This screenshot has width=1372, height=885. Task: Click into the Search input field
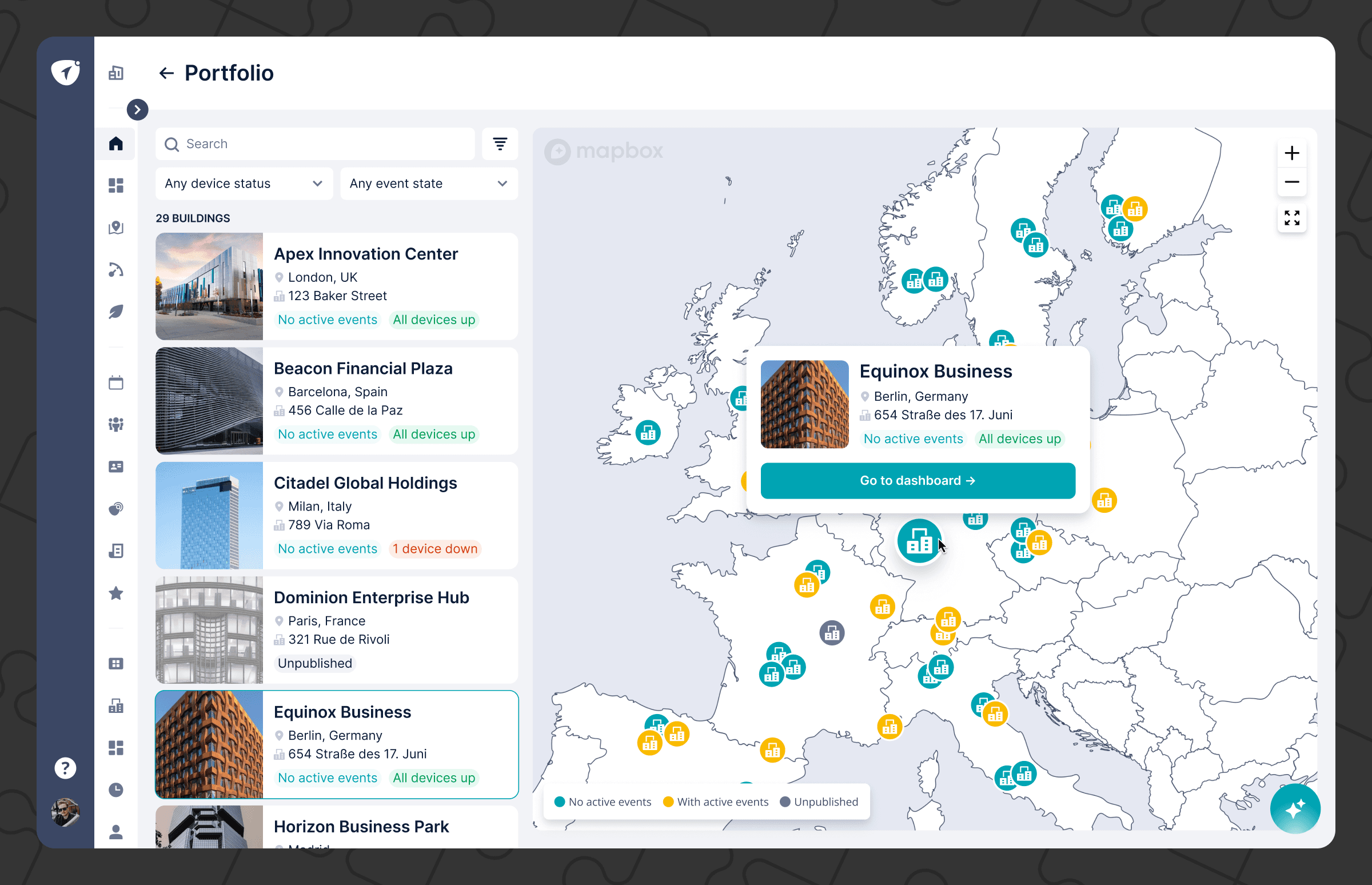pos(322,143)
